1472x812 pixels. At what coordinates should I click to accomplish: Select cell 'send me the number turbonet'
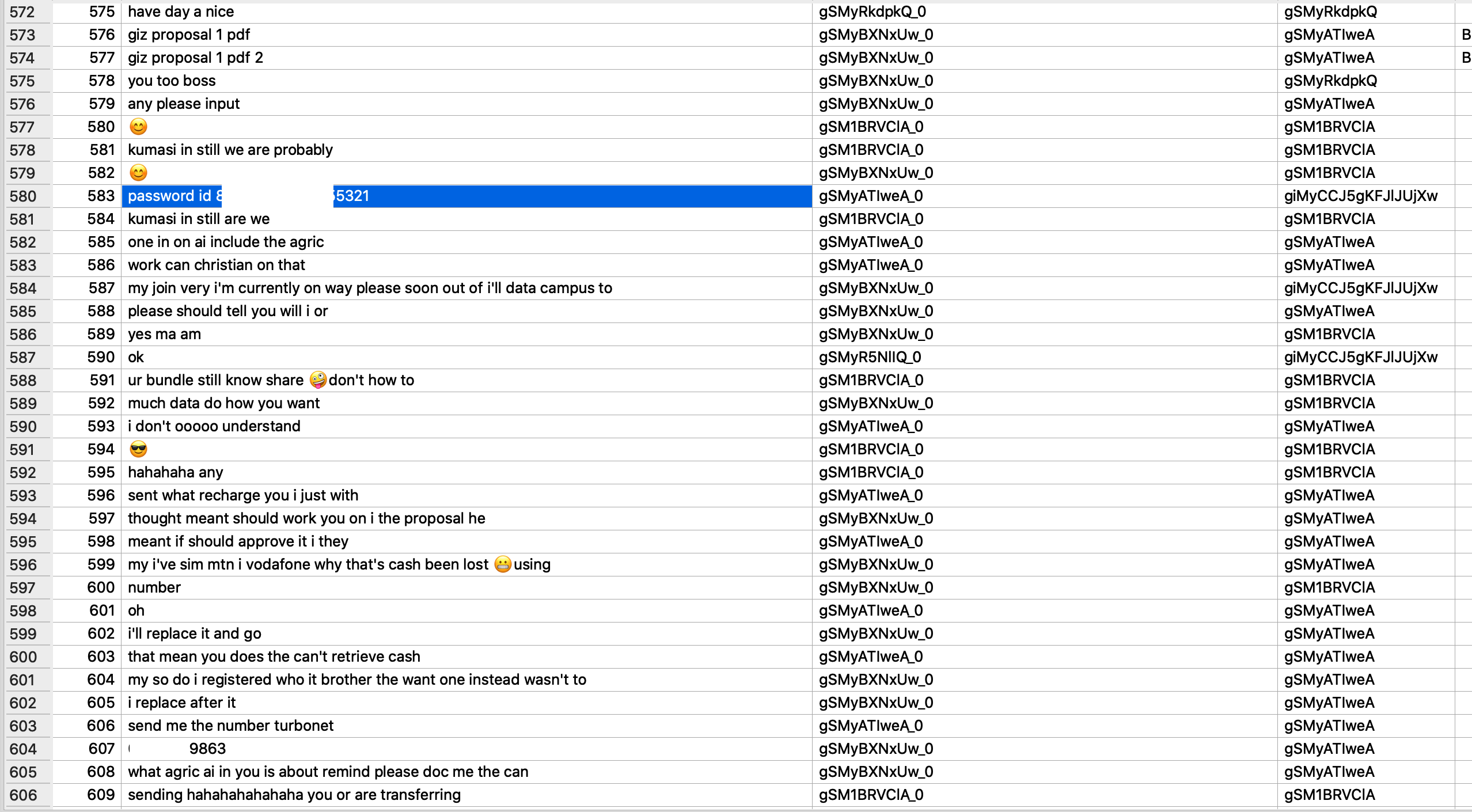pos(466,726)
